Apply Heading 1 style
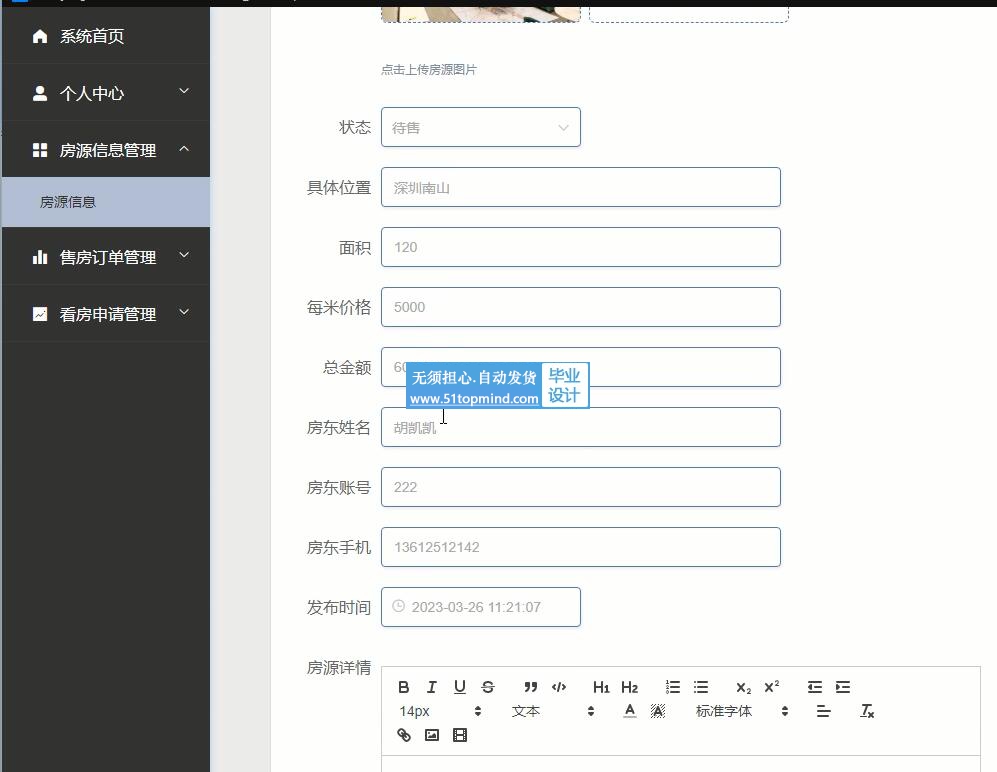Image resolution: width=997 pixels, height=772 pixels. pos(601,687)
